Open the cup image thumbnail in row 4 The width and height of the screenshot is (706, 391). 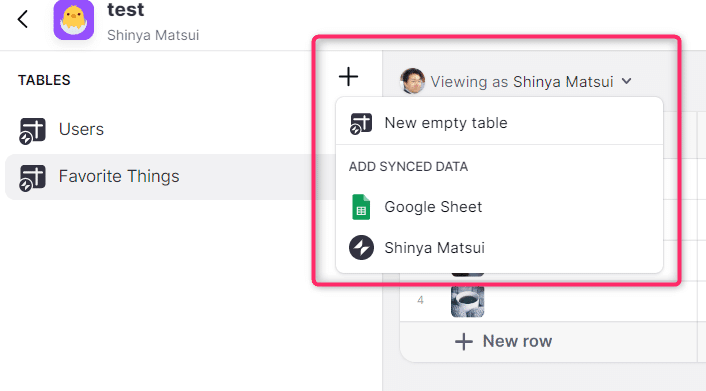467,301
